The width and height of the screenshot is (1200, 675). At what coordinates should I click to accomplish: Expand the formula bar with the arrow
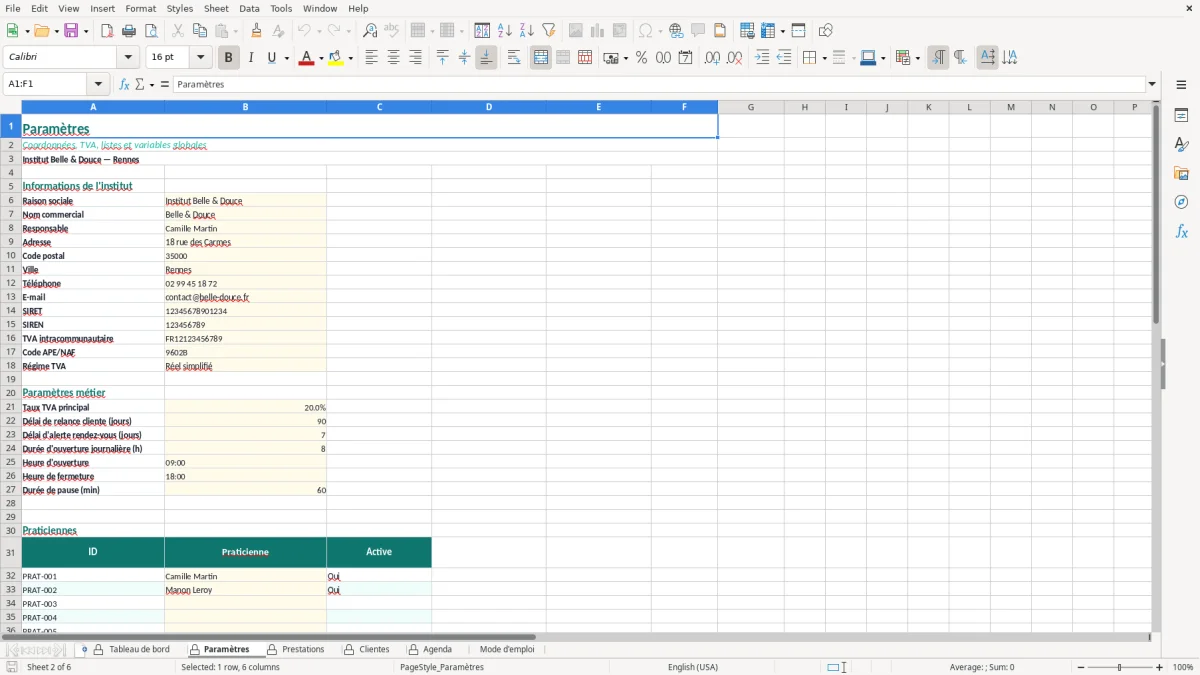[1152, 85]
